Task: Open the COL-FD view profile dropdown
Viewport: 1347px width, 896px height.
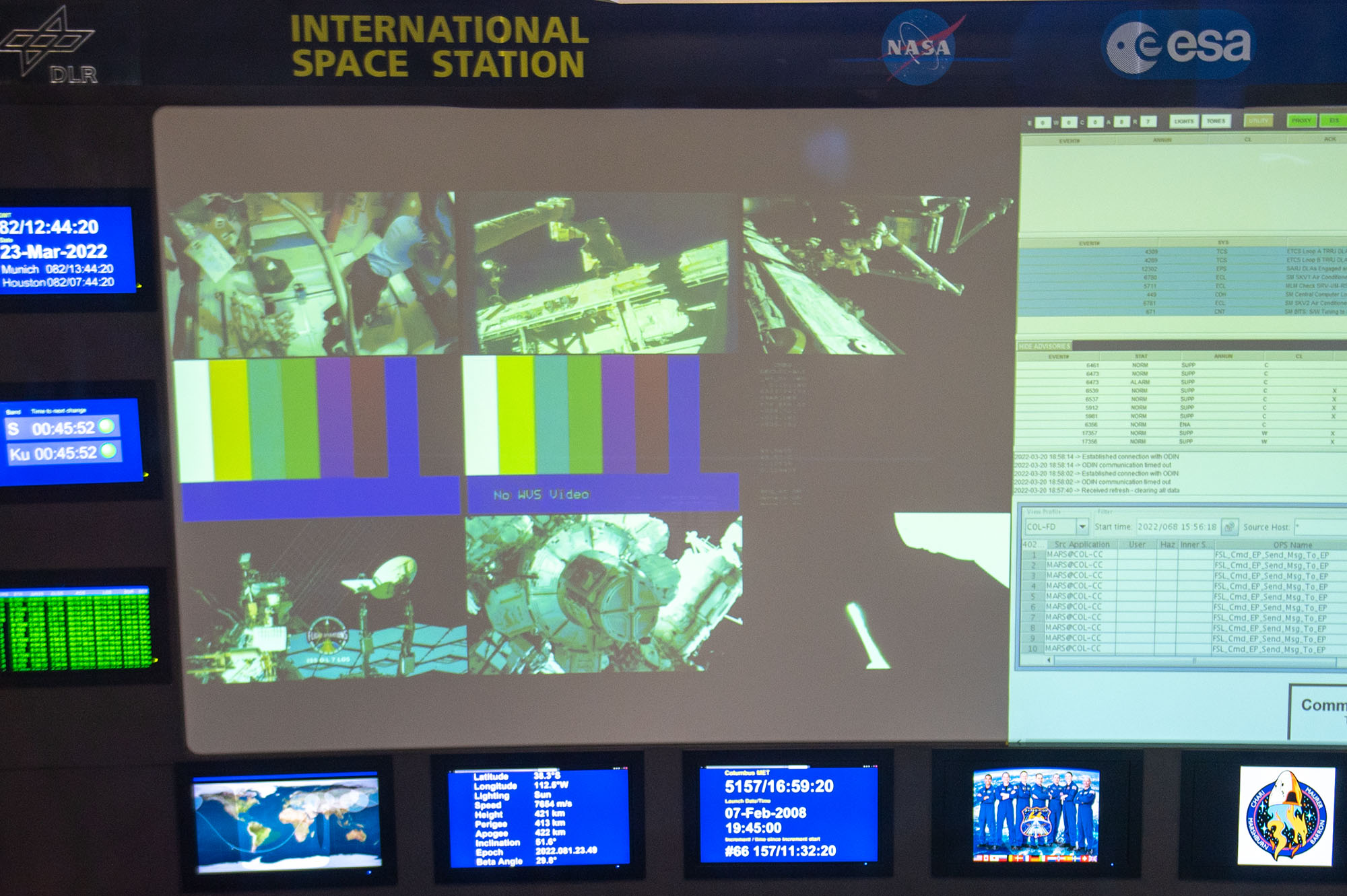Action: [1082, 526]
